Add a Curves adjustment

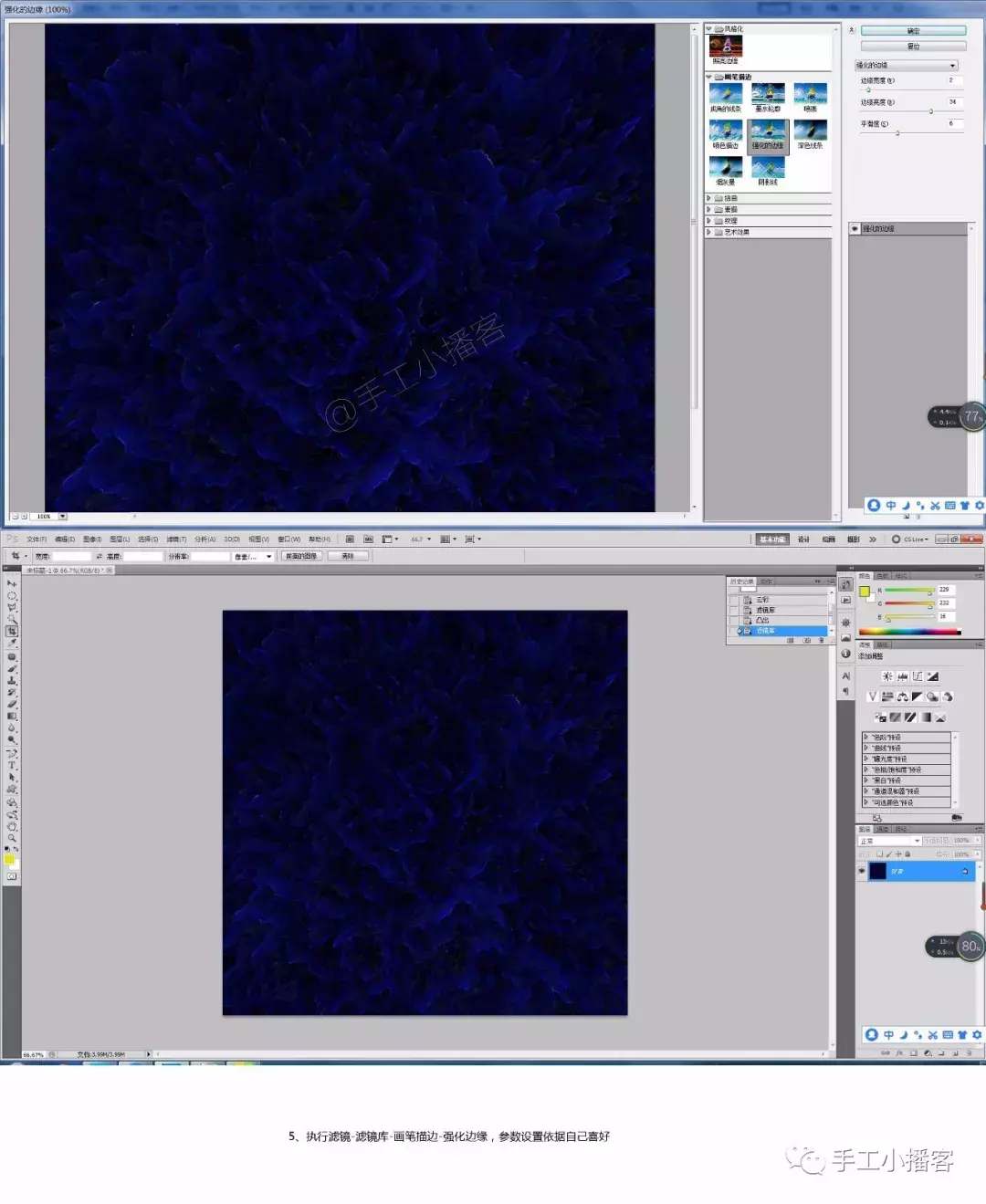(x=918, y=676)
